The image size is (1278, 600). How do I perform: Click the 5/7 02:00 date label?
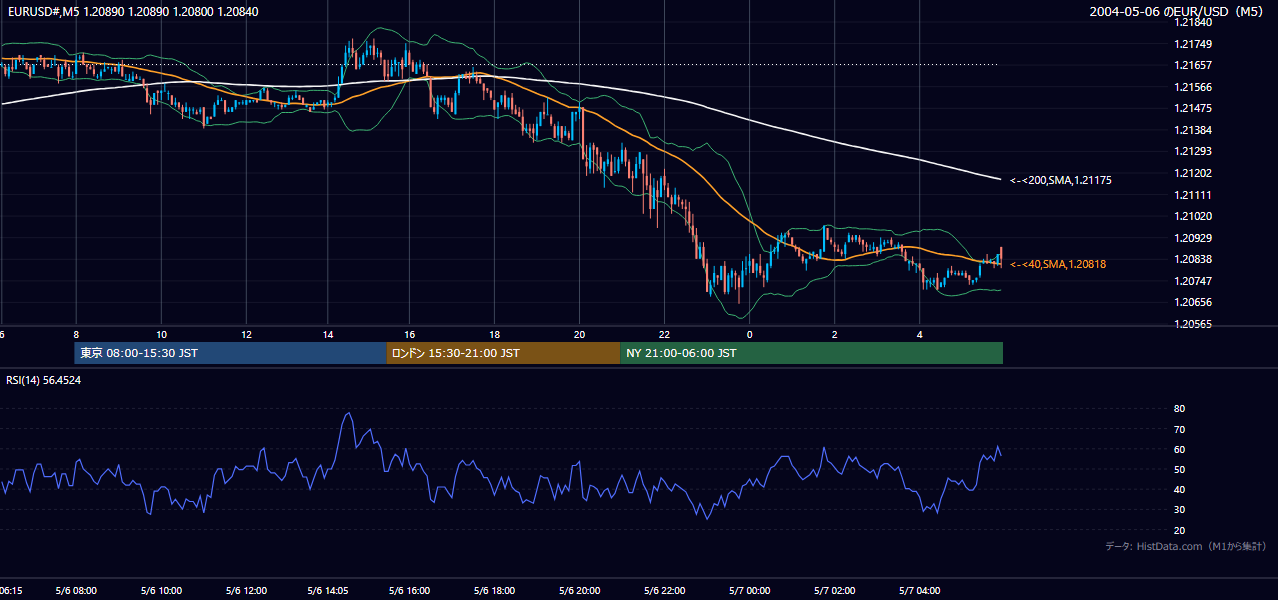(x=834, y=591)
